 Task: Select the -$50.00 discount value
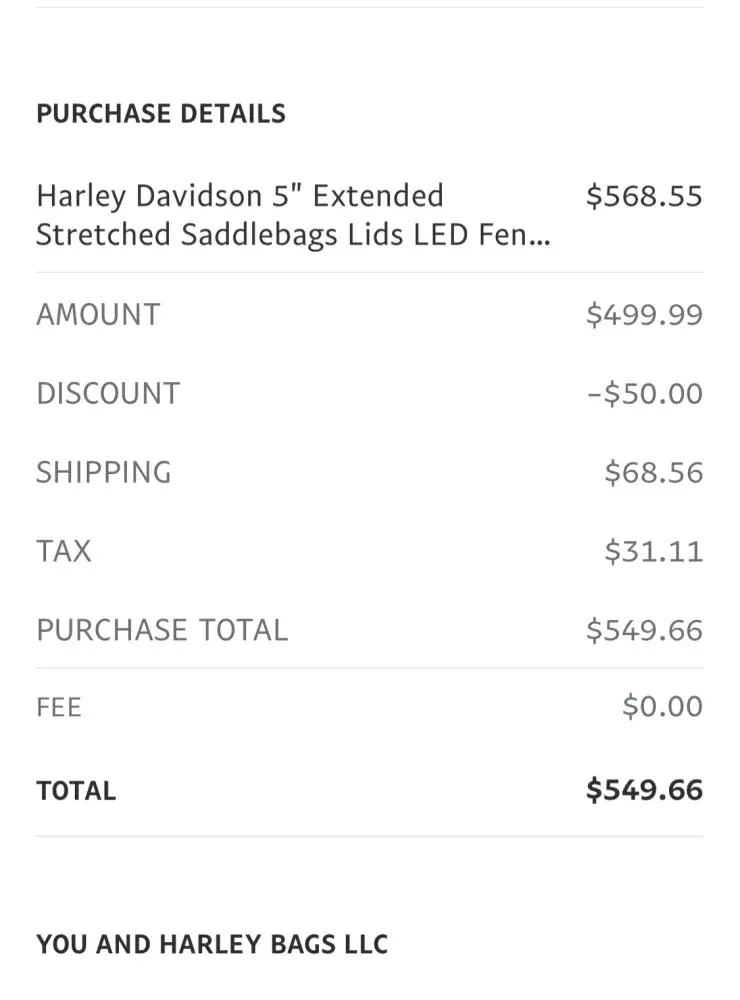click(644, 393)
